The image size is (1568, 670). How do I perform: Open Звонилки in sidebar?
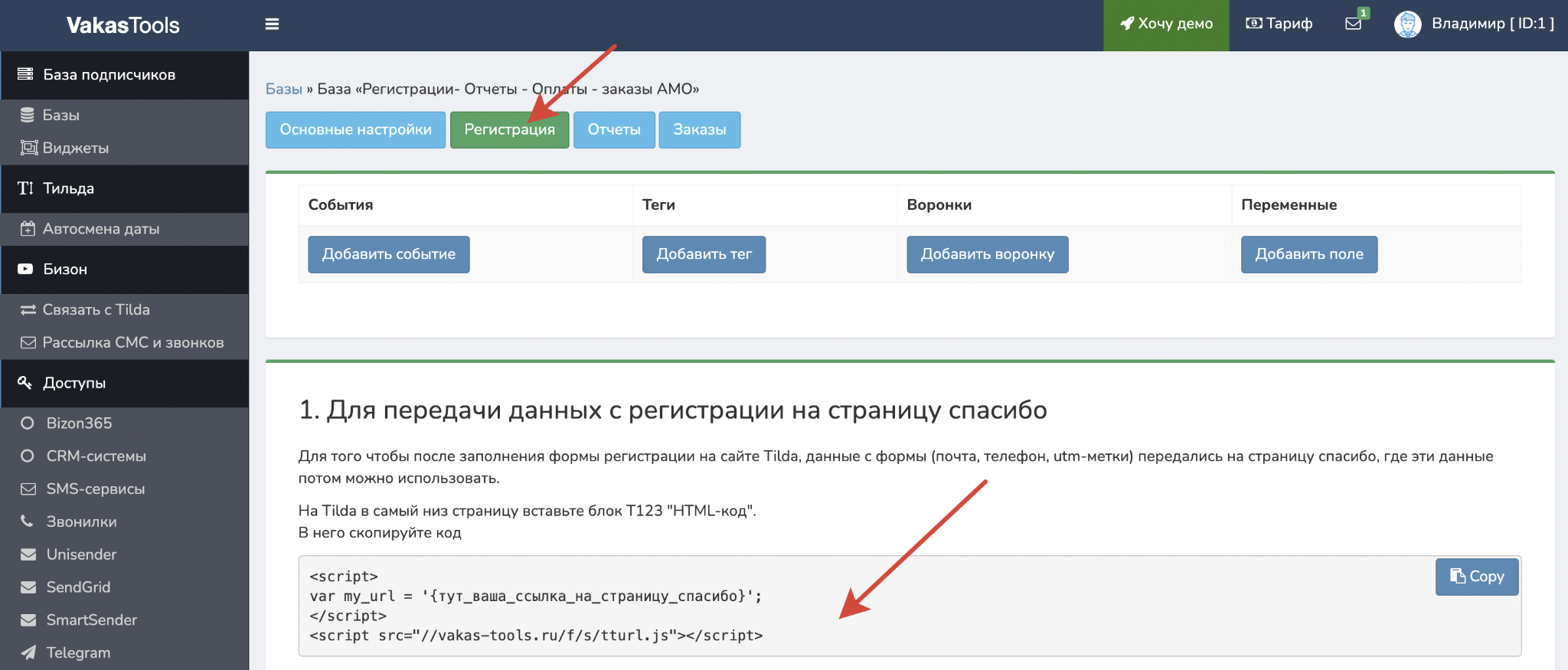pos(80,521)
